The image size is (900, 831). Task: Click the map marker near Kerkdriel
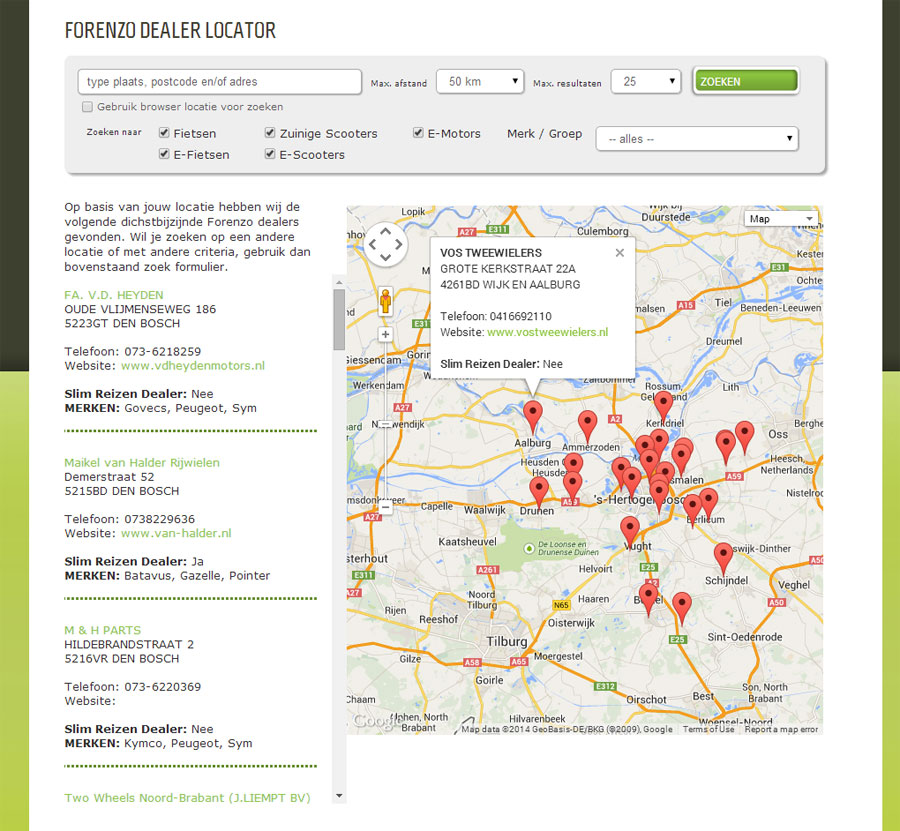pyautogui.click(x=663, y=407)
